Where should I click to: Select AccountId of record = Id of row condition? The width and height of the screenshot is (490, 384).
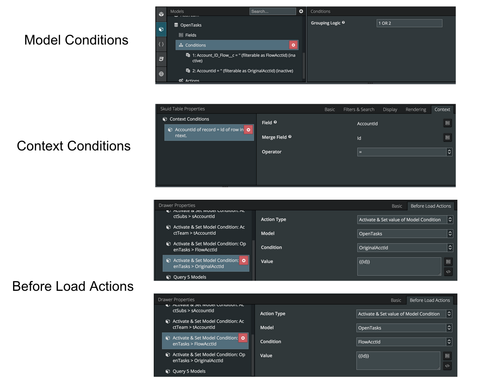point(209,132)
